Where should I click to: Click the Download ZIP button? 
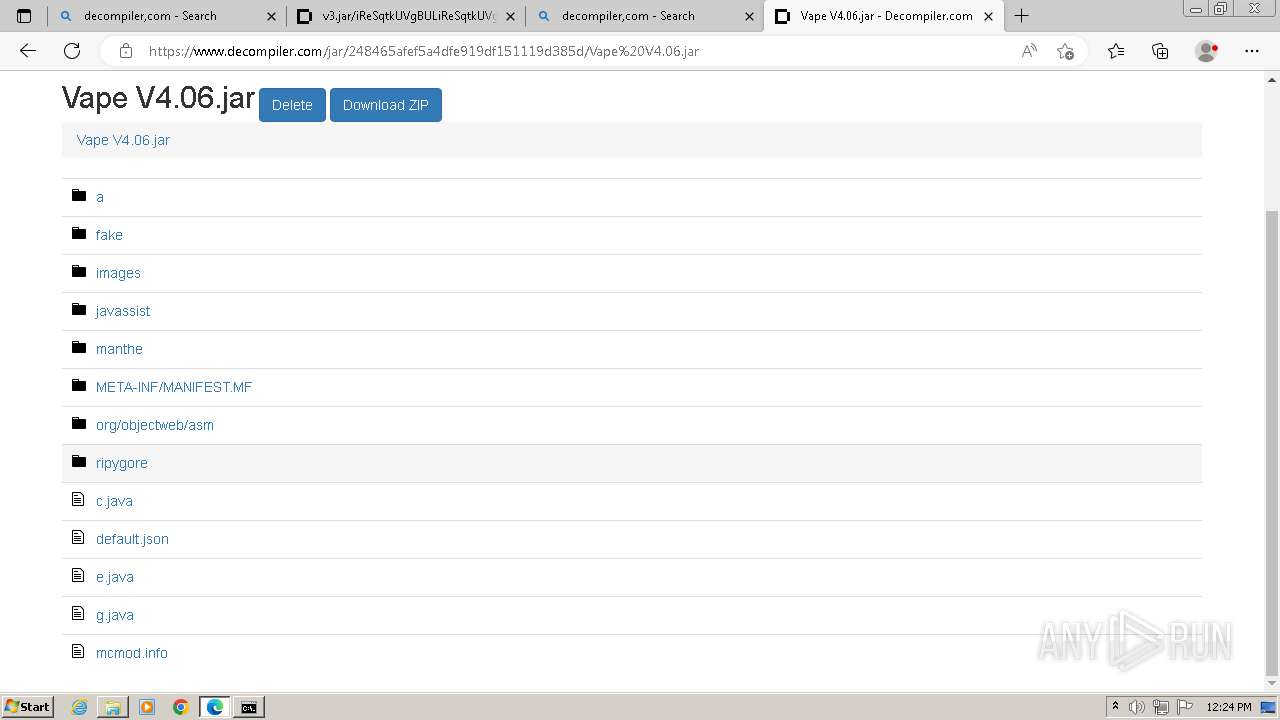tap(386, 105)
